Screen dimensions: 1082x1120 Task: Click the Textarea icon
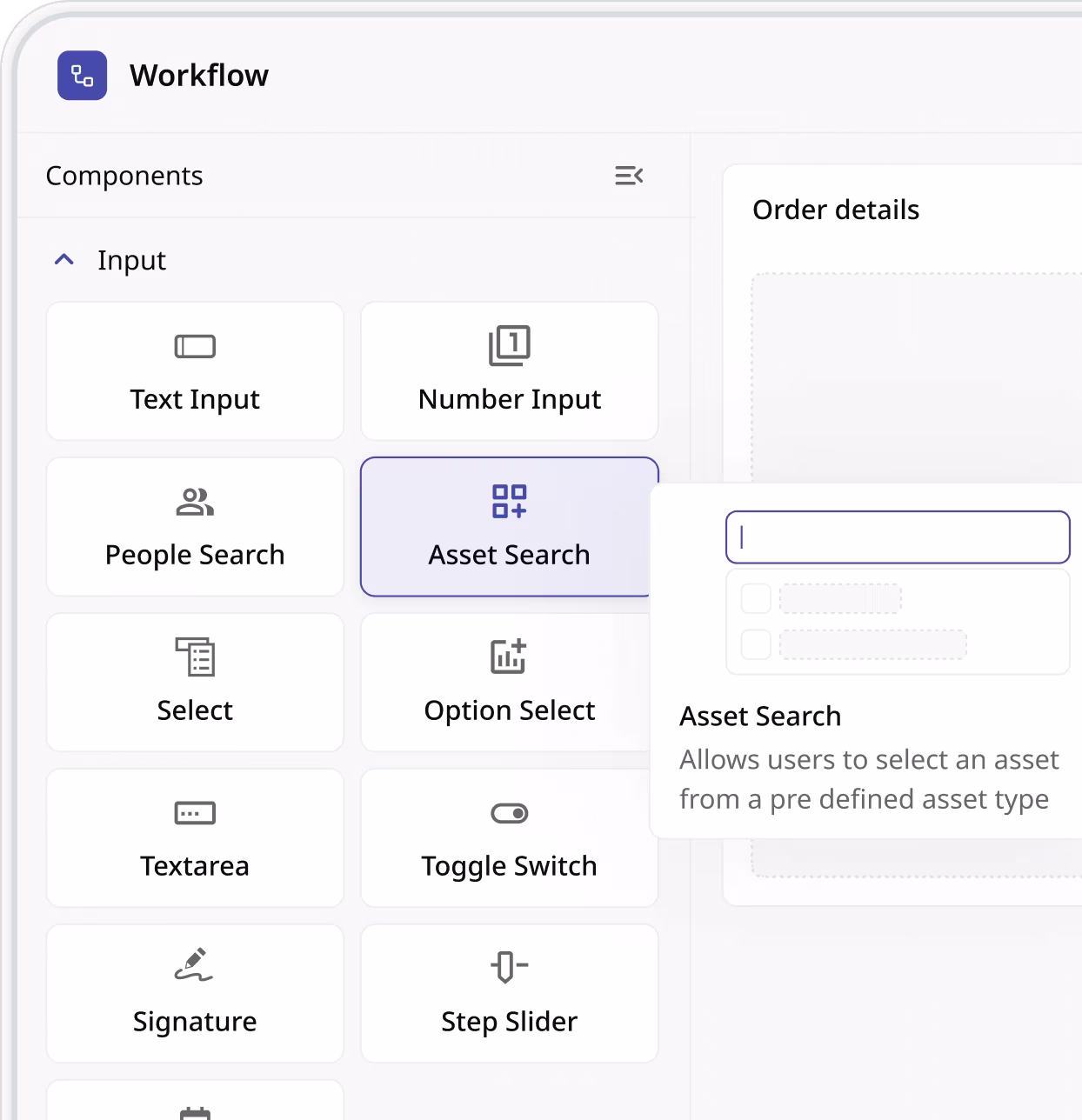coord(195,813)
